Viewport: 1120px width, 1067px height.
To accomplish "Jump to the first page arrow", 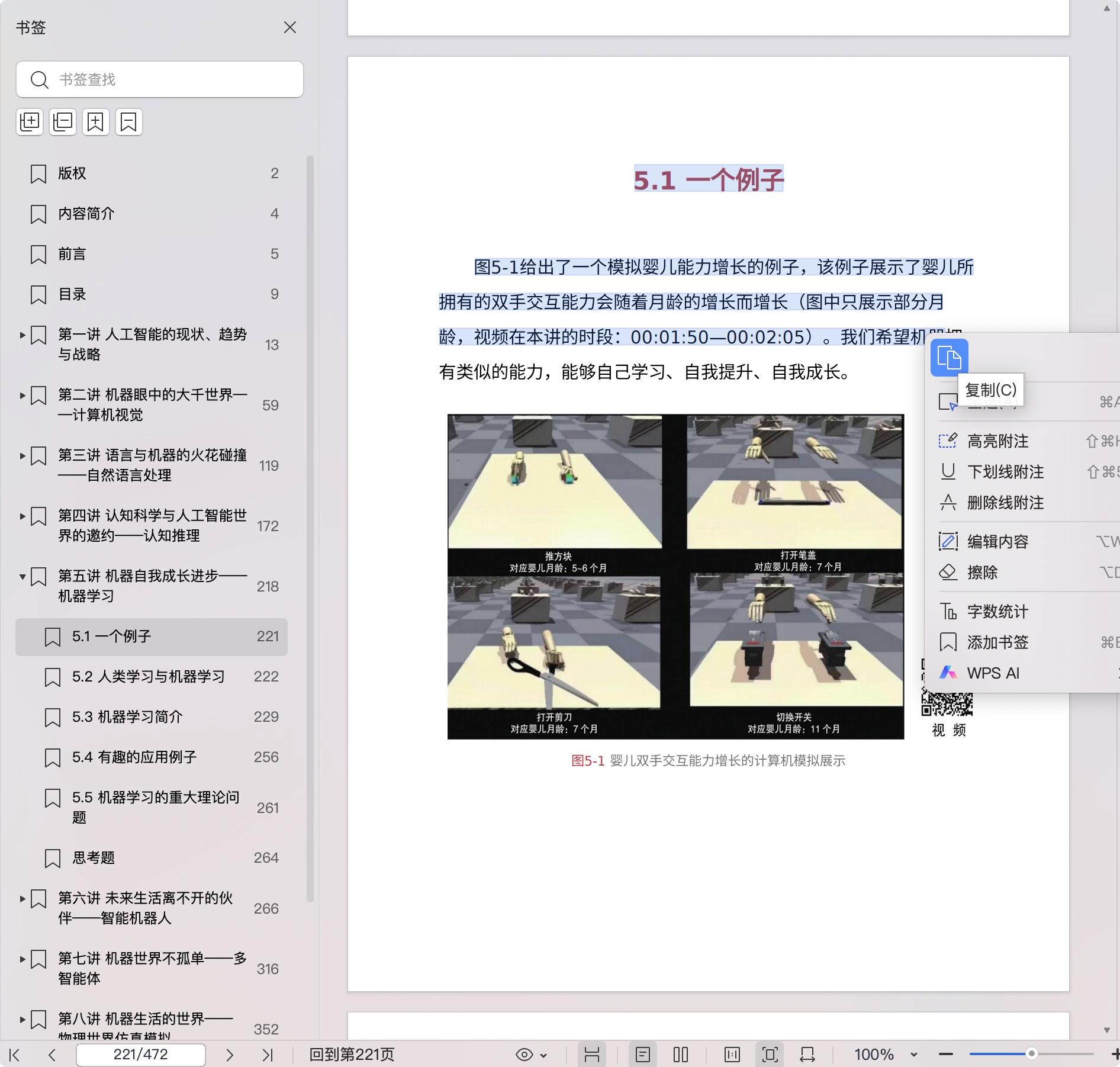I will 15,1055.
